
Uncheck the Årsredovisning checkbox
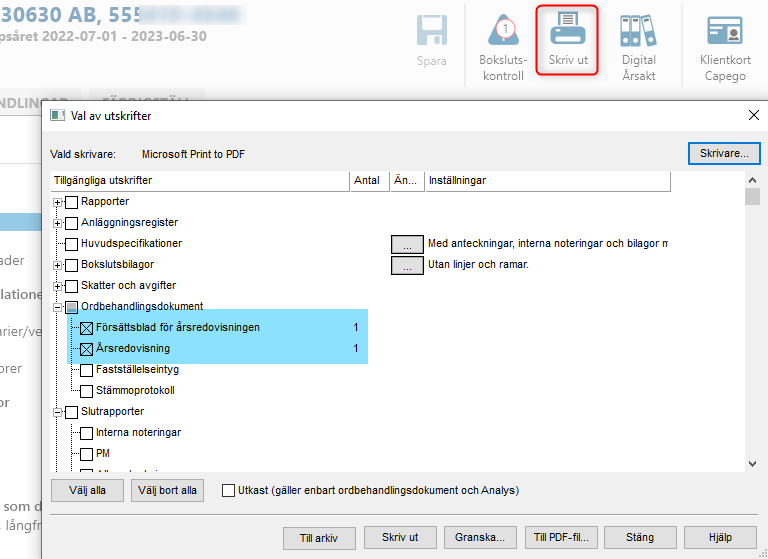pyautogui.click(x=86, y=349)
